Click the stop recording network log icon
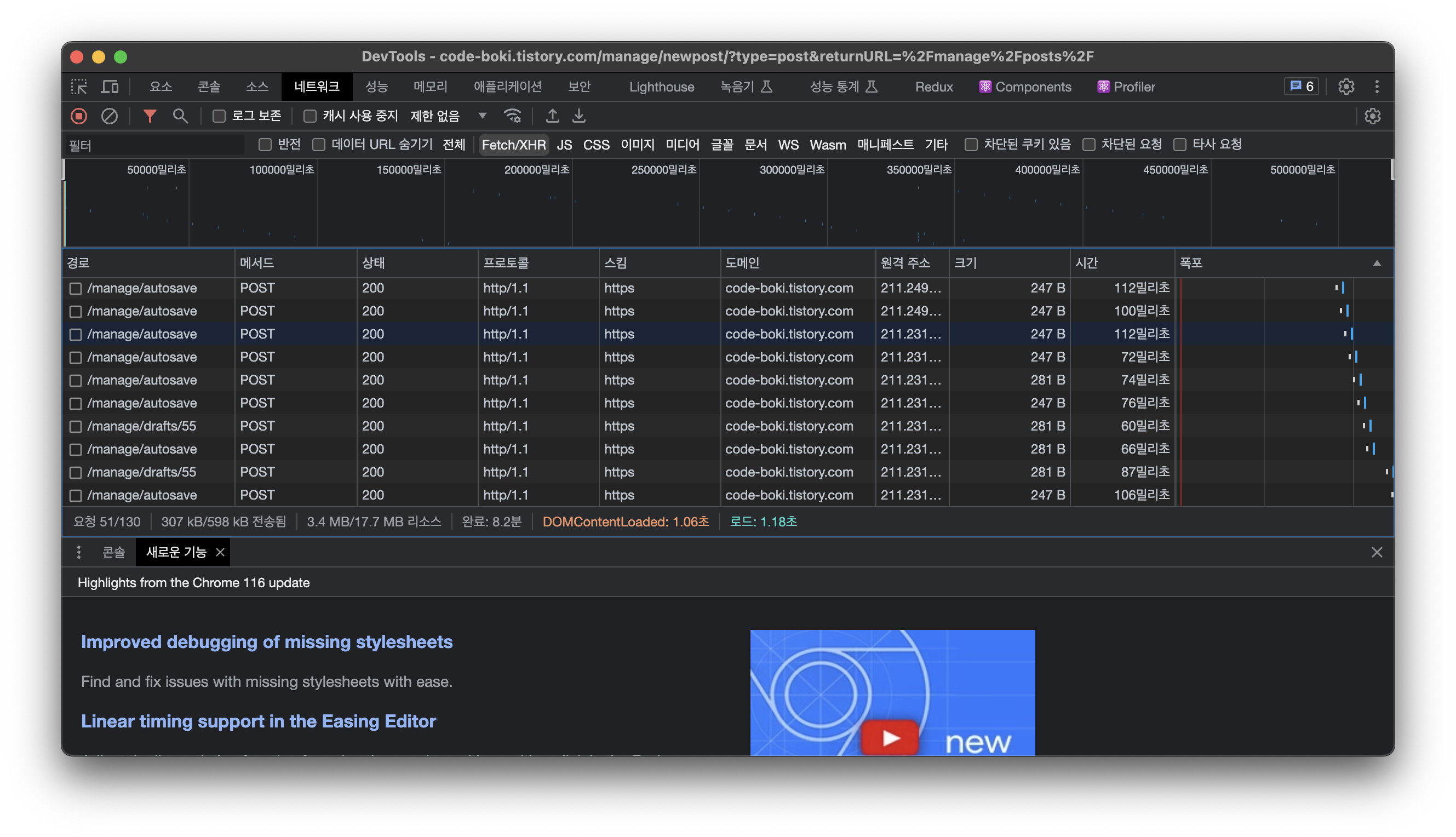The height and width of the screenshot is (837, 1456). tap(79, 116)
